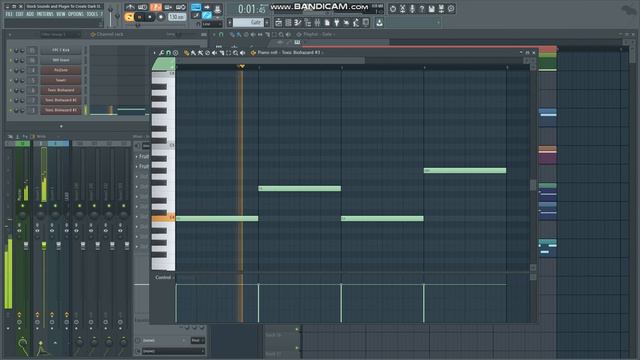
Task: Open the playlist view icon in the main toolbar
Action: coord(278,22)
